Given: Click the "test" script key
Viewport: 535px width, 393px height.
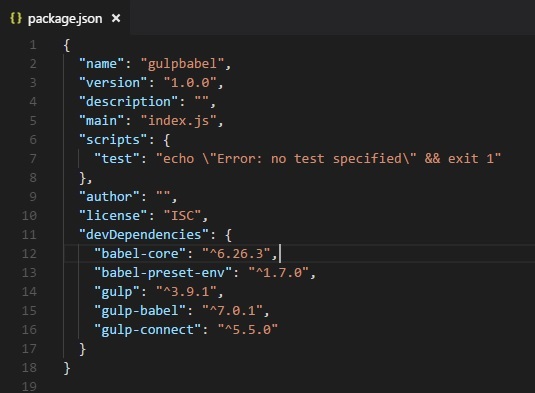Looking at the screenshot, I should pos(117,159).
